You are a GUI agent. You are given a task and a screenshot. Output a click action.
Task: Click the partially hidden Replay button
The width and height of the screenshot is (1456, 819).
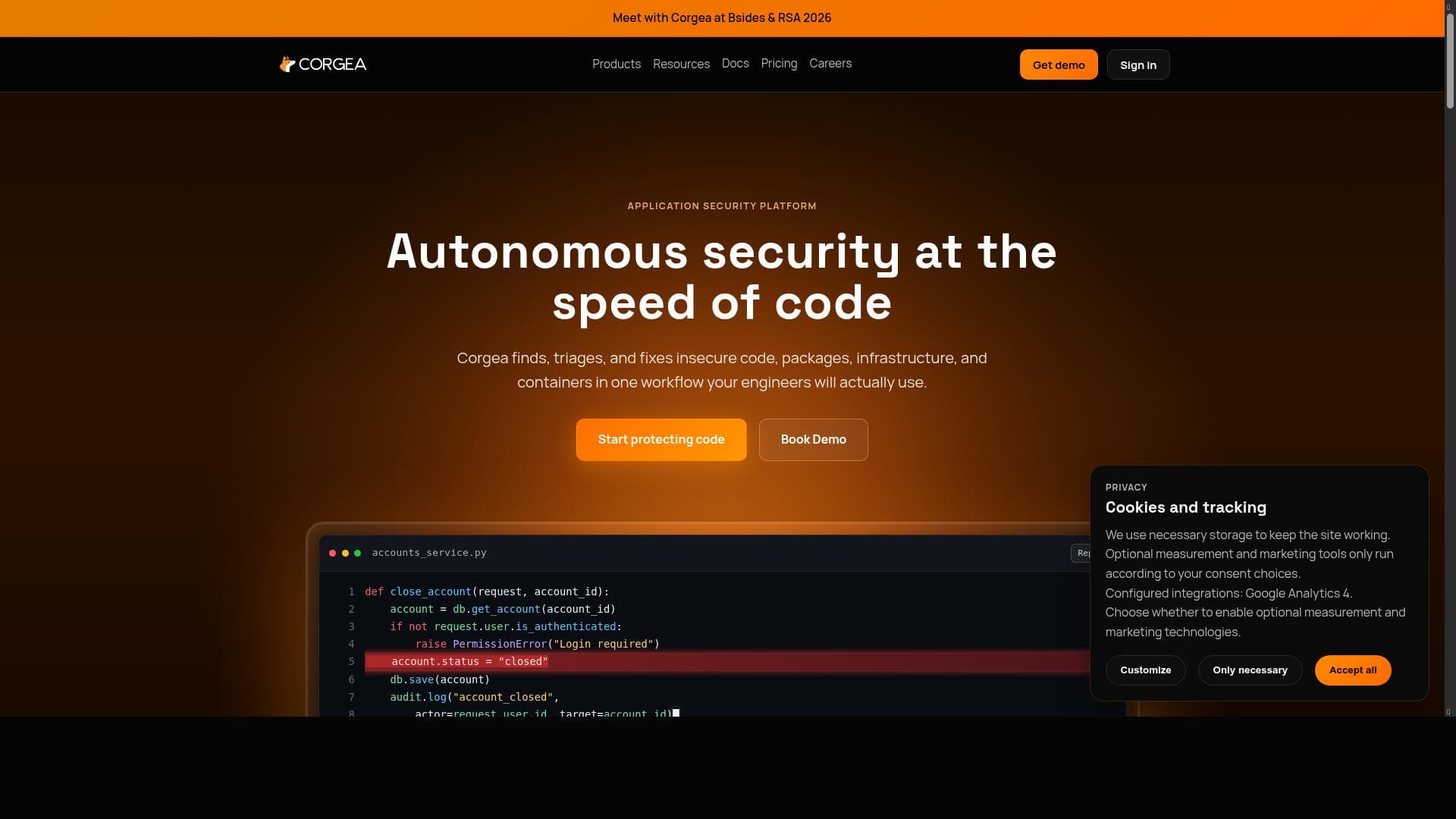1081,554
